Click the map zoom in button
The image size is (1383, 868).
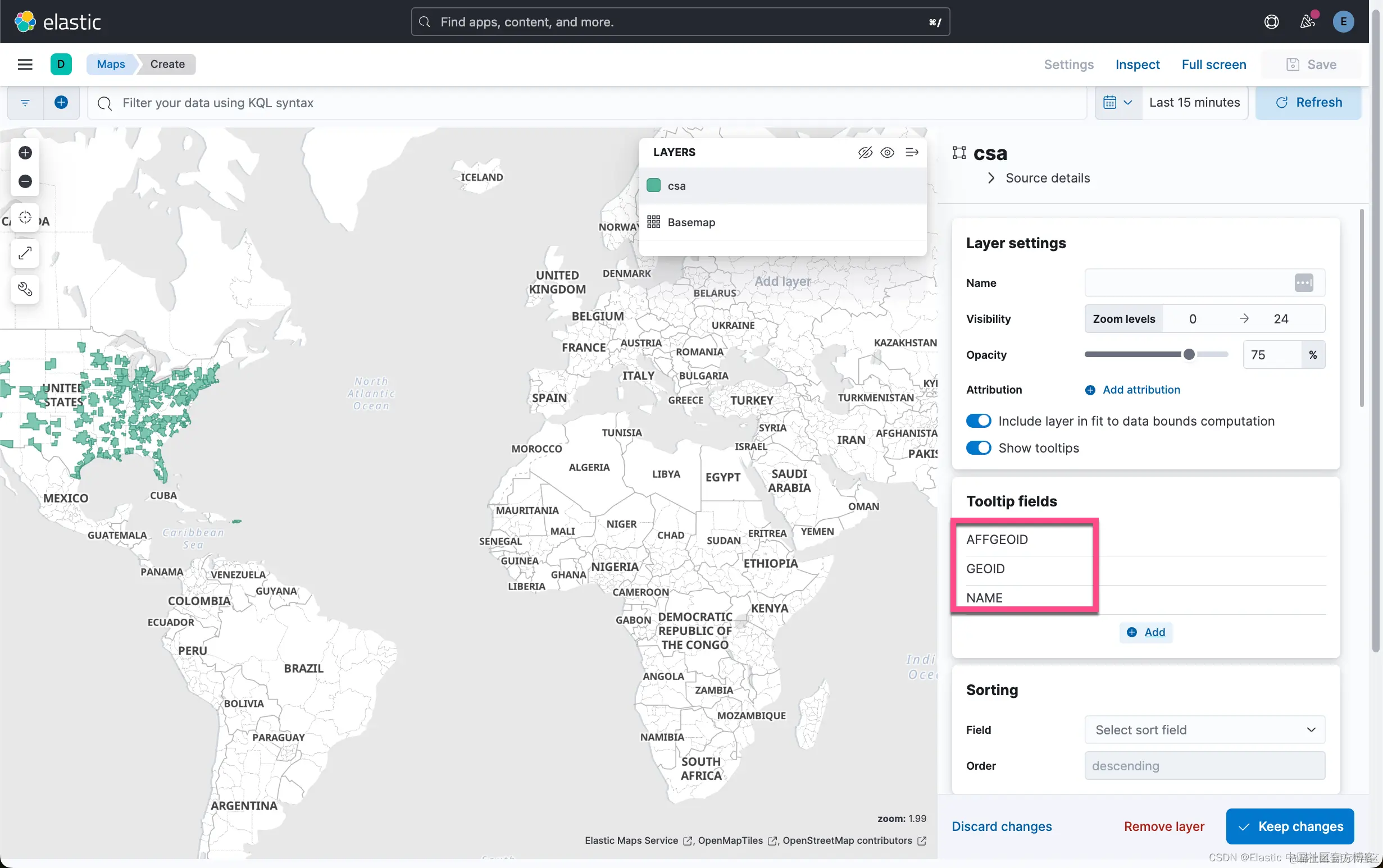tap(25, 152)
